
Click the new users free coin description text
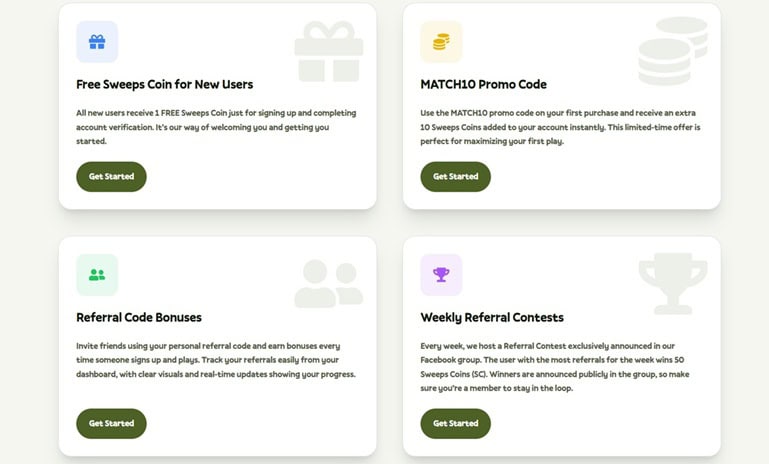click(216, 127)
